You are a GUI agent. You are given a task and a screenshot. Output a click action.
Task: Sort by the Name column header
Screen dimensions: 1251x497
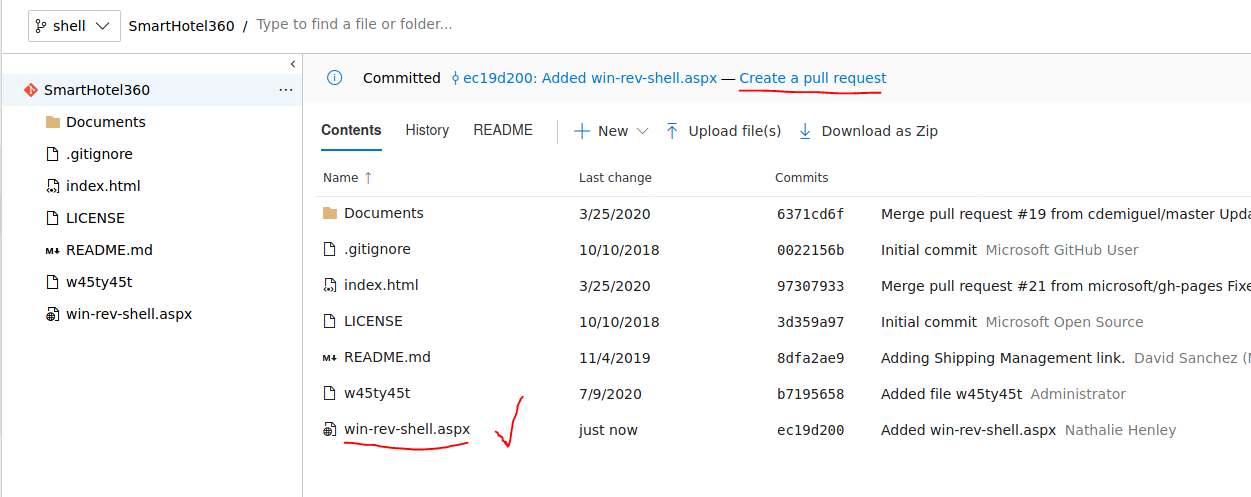pos(340,178)
